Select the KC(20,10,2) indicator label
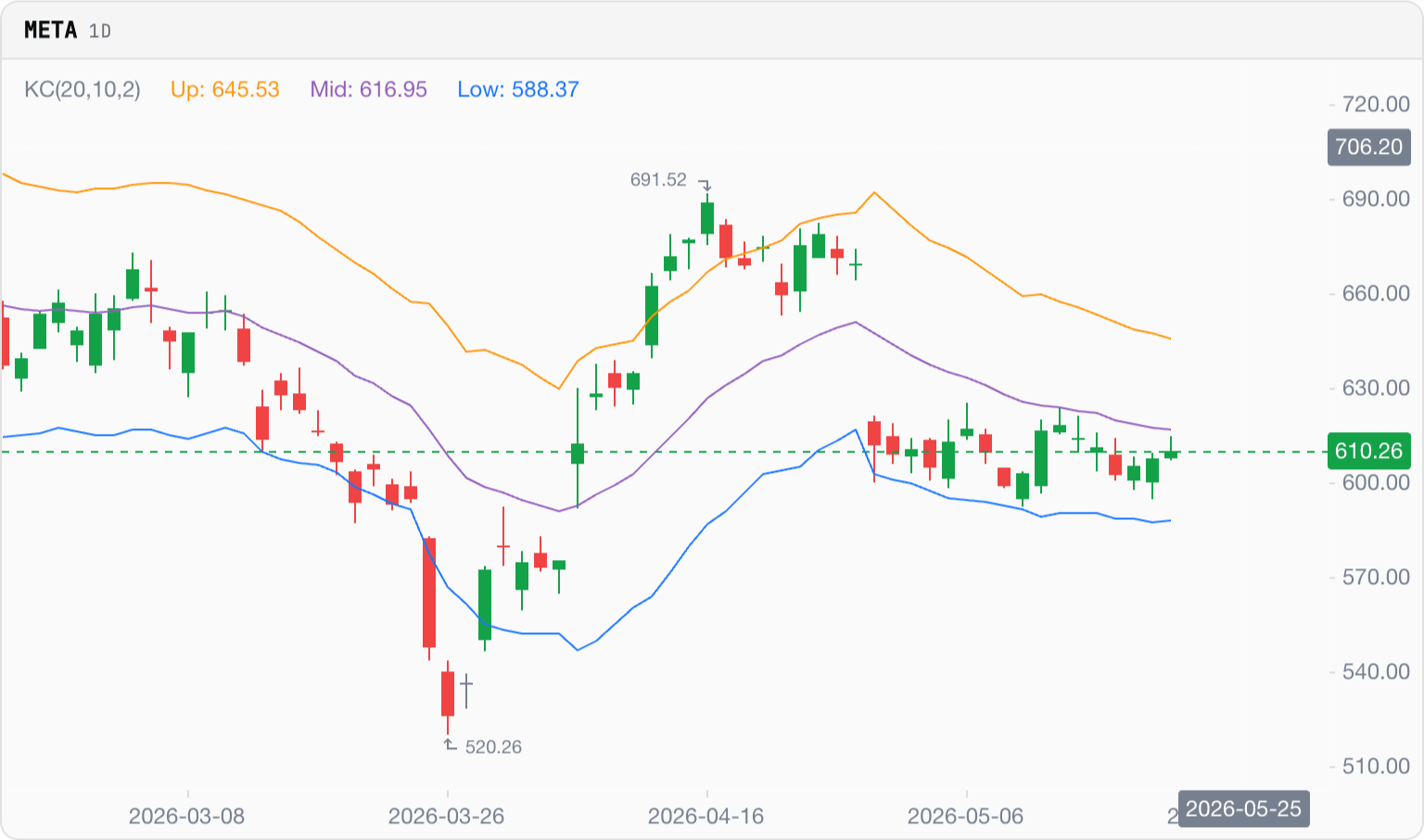The height and width of the screenshot is (840, 1424). 83,89
